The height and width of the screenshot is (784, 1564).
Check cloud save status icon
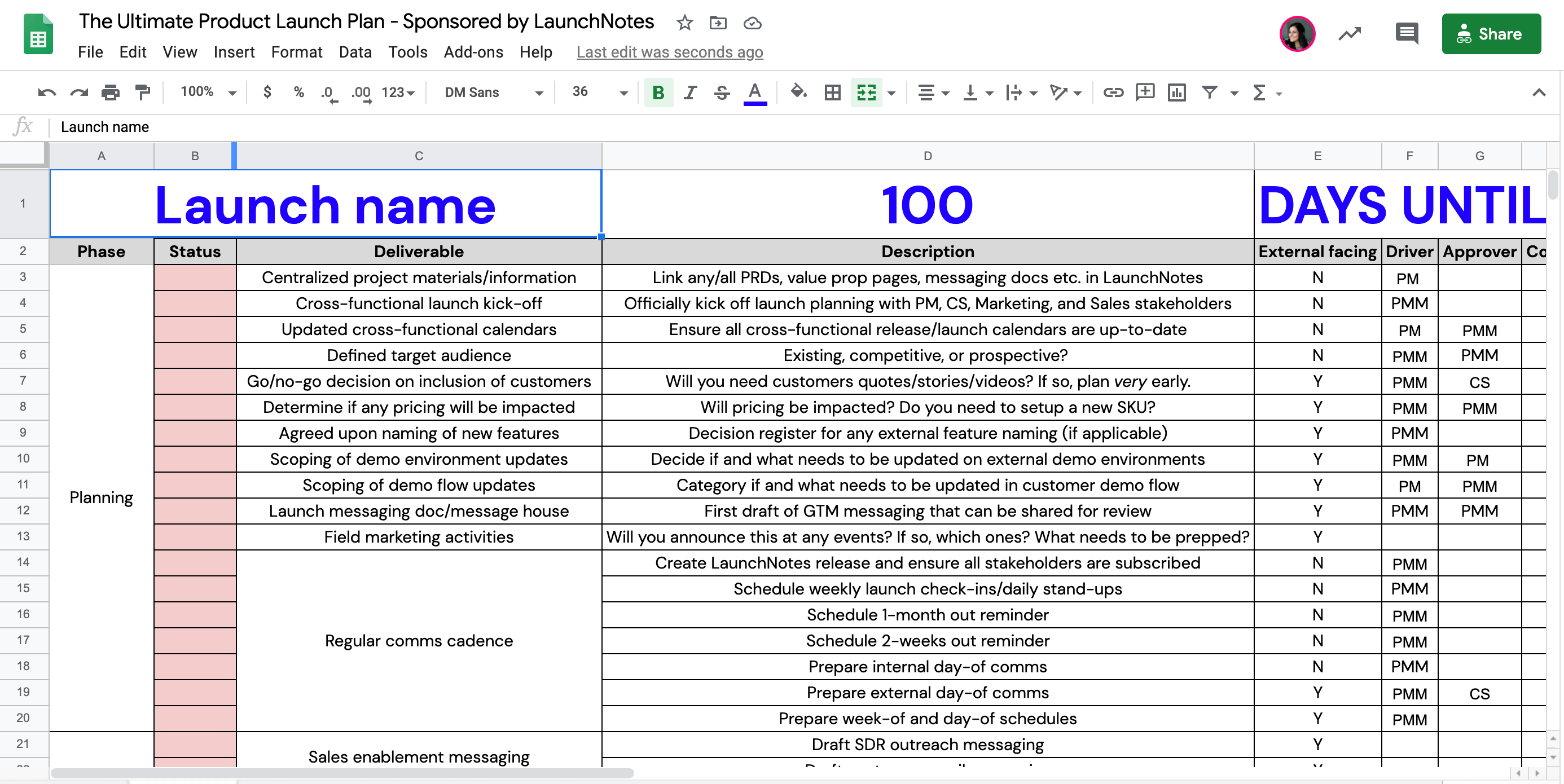[x=752, y=23]
